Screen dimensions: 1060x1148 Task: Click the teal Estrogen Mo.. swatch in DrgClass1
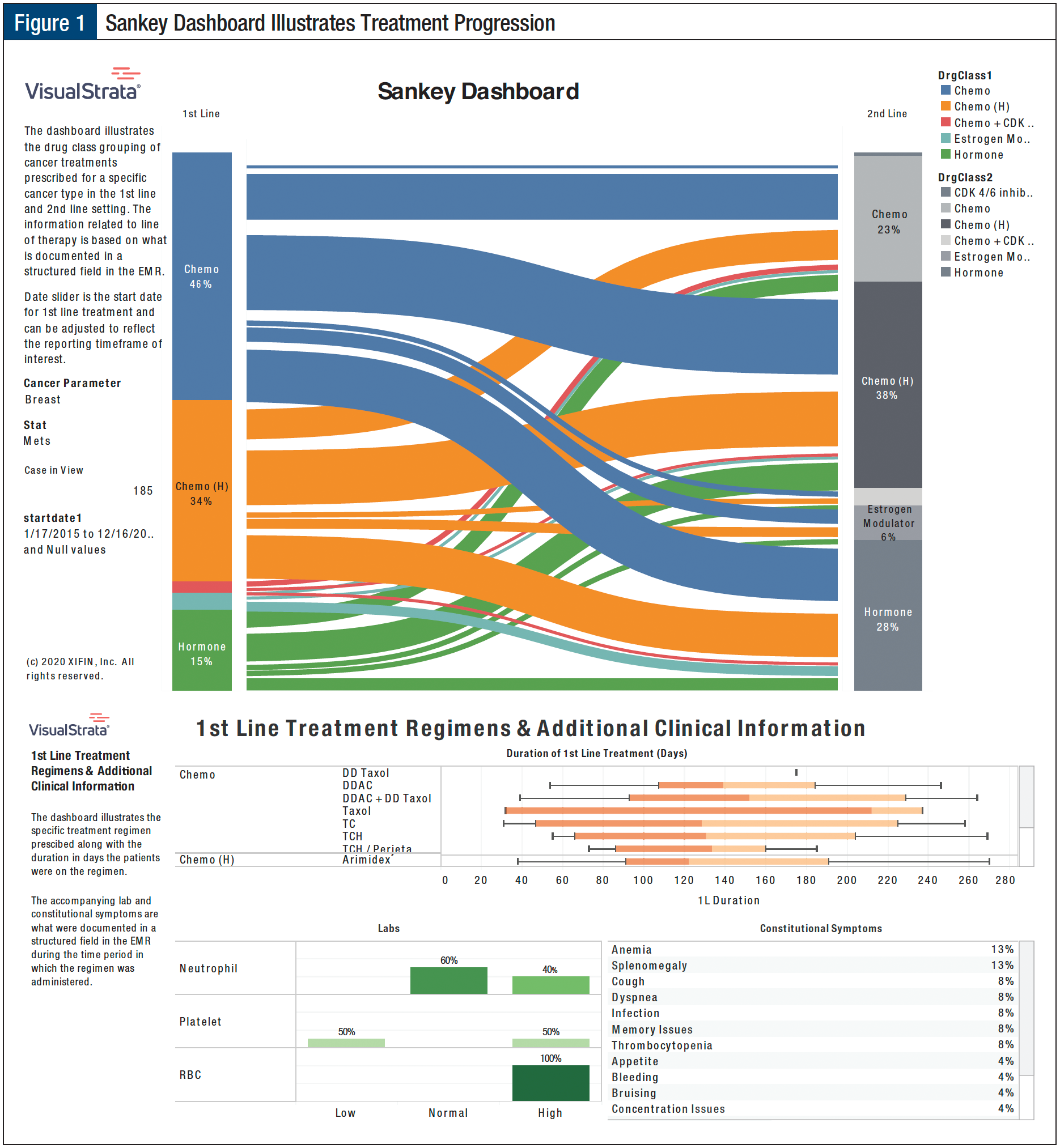click(946, 139)
